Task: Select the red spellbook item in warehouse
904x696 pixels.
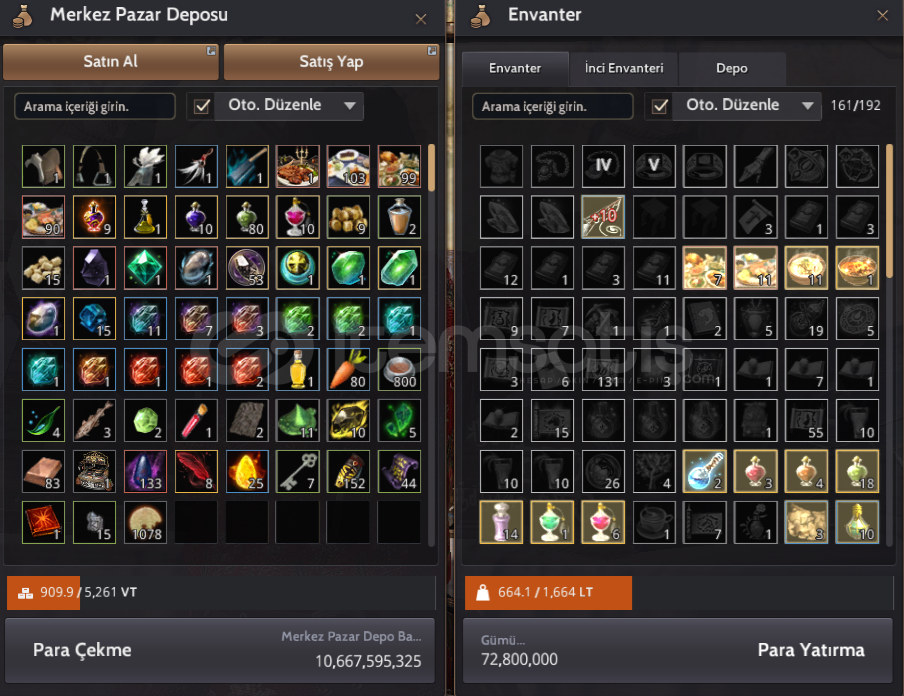Action: (44, 522)
